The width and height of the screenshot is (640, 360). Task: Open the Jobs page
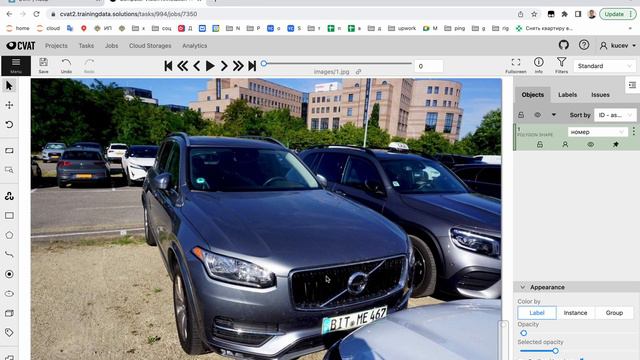(x=111, y=46)
